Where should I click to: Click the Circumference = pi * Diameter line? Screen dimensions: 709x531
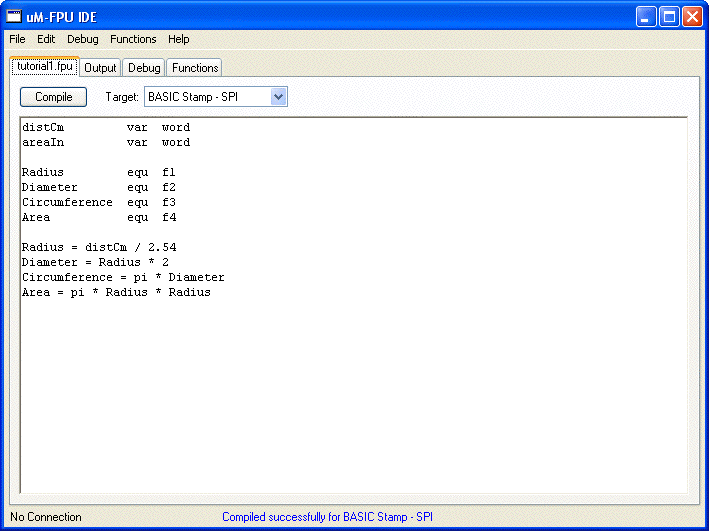point(123,277)
